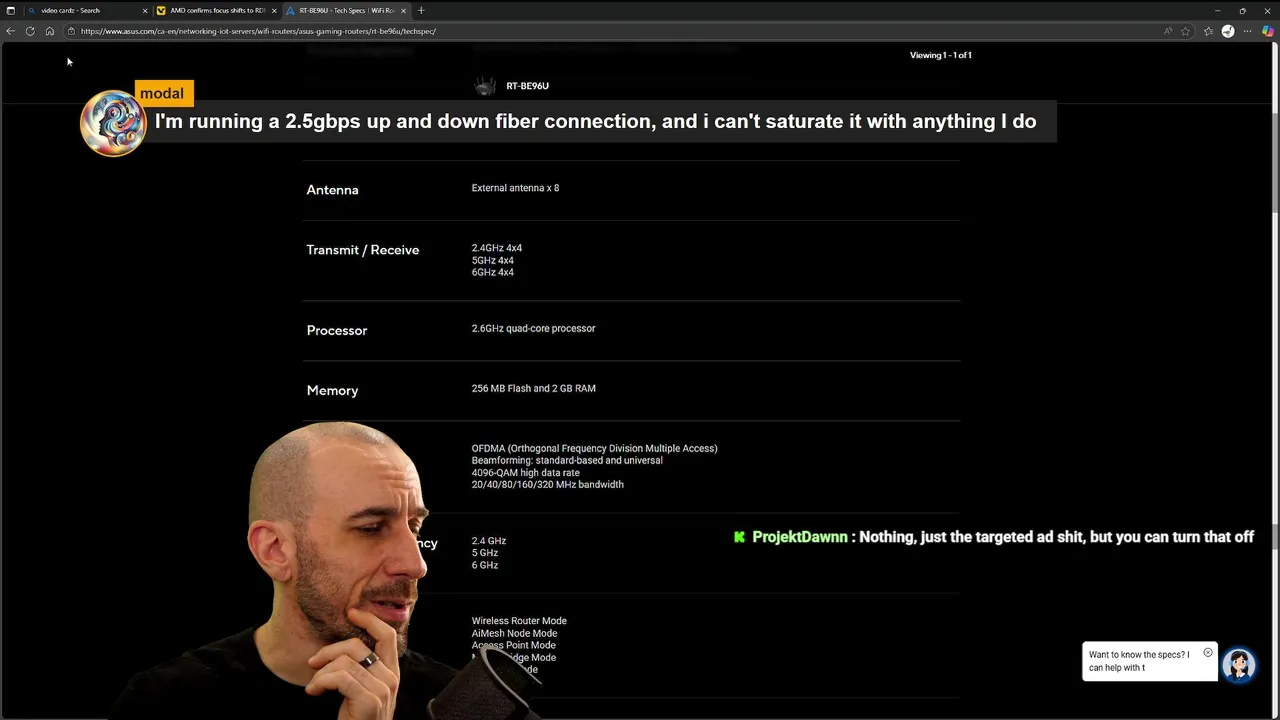The width and height of the screenshot is (1280, 720).
Task: Click '2.6GHz quad-core processor' text
Action: click(x=533, y=328)
